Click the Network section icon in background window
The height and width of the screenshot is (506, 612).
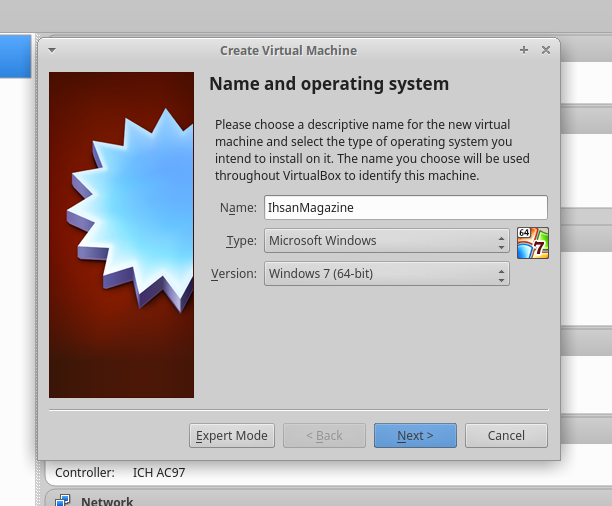[x=62, y=501]
